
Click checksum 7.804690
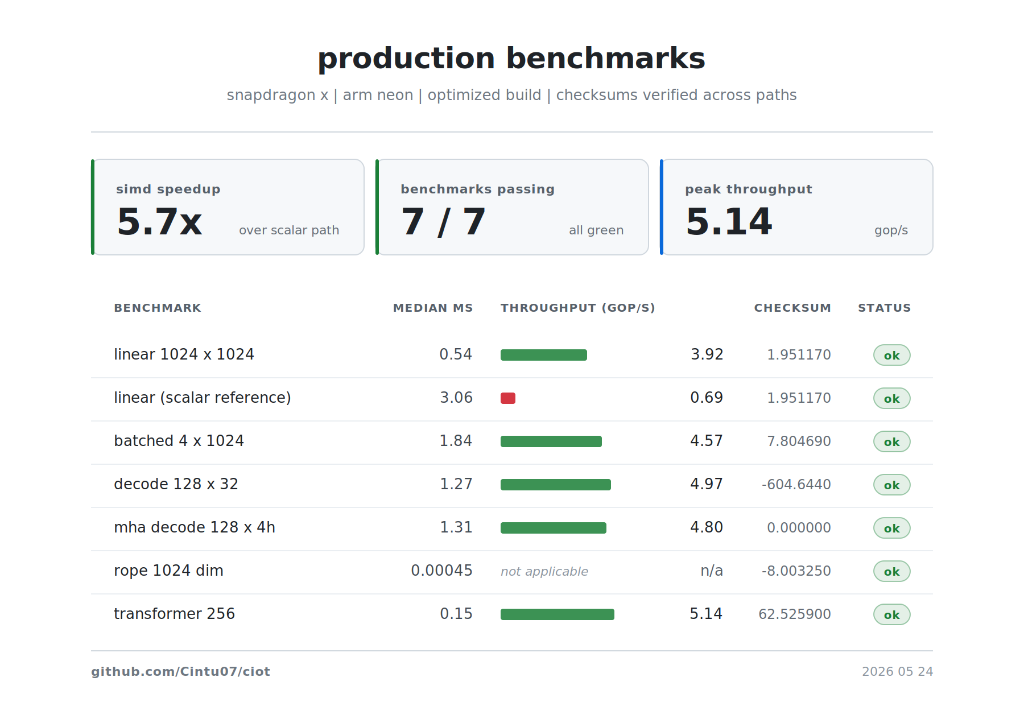[799, 441]
